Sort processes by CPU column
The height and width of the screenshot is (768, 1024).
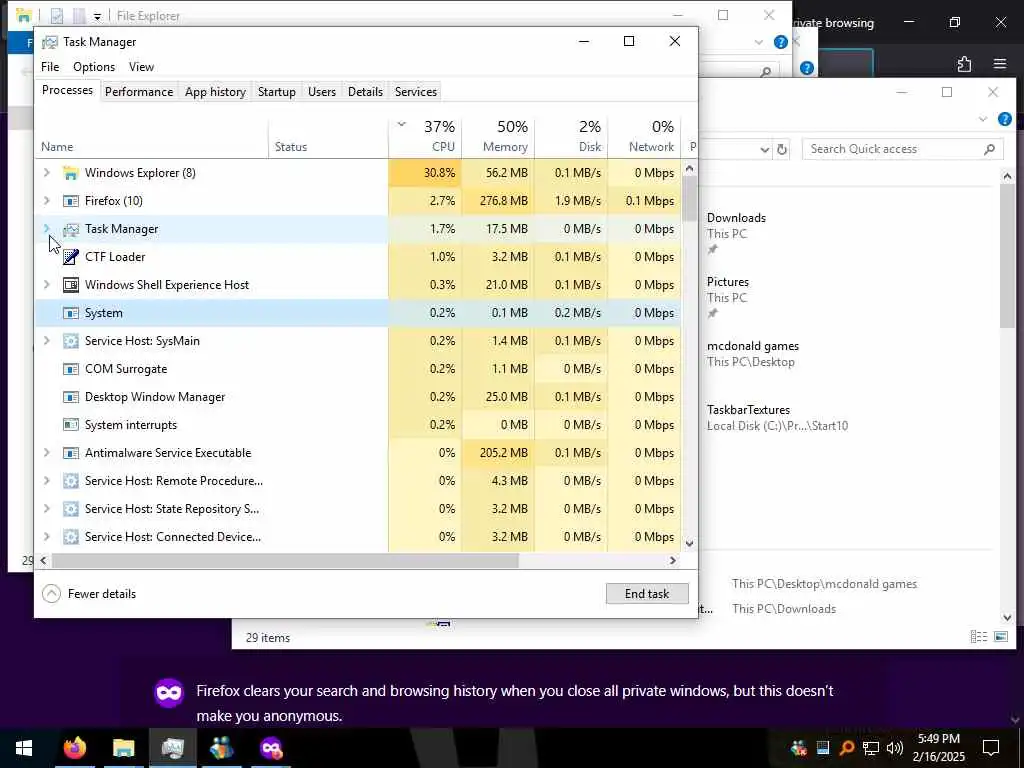pyautogui.click(x=425, y=136)
